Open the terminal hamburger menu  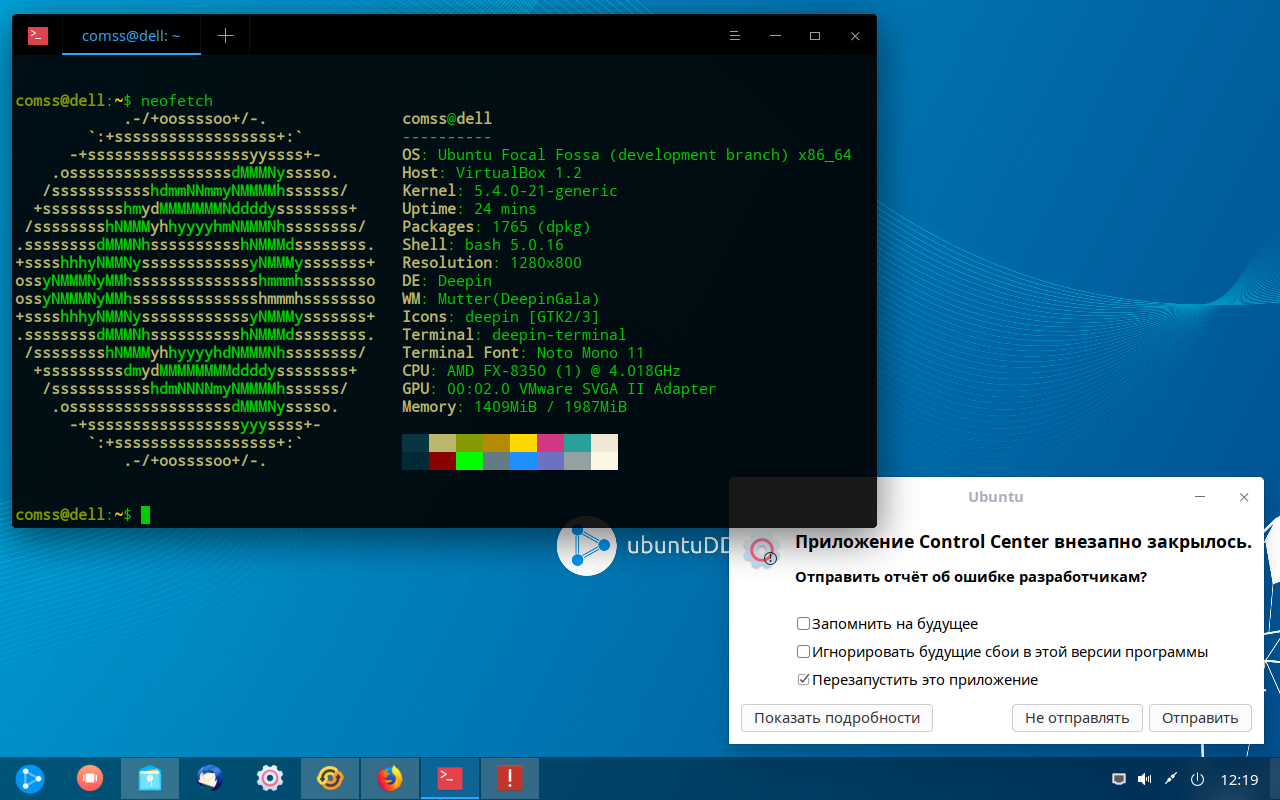point(735,36)
